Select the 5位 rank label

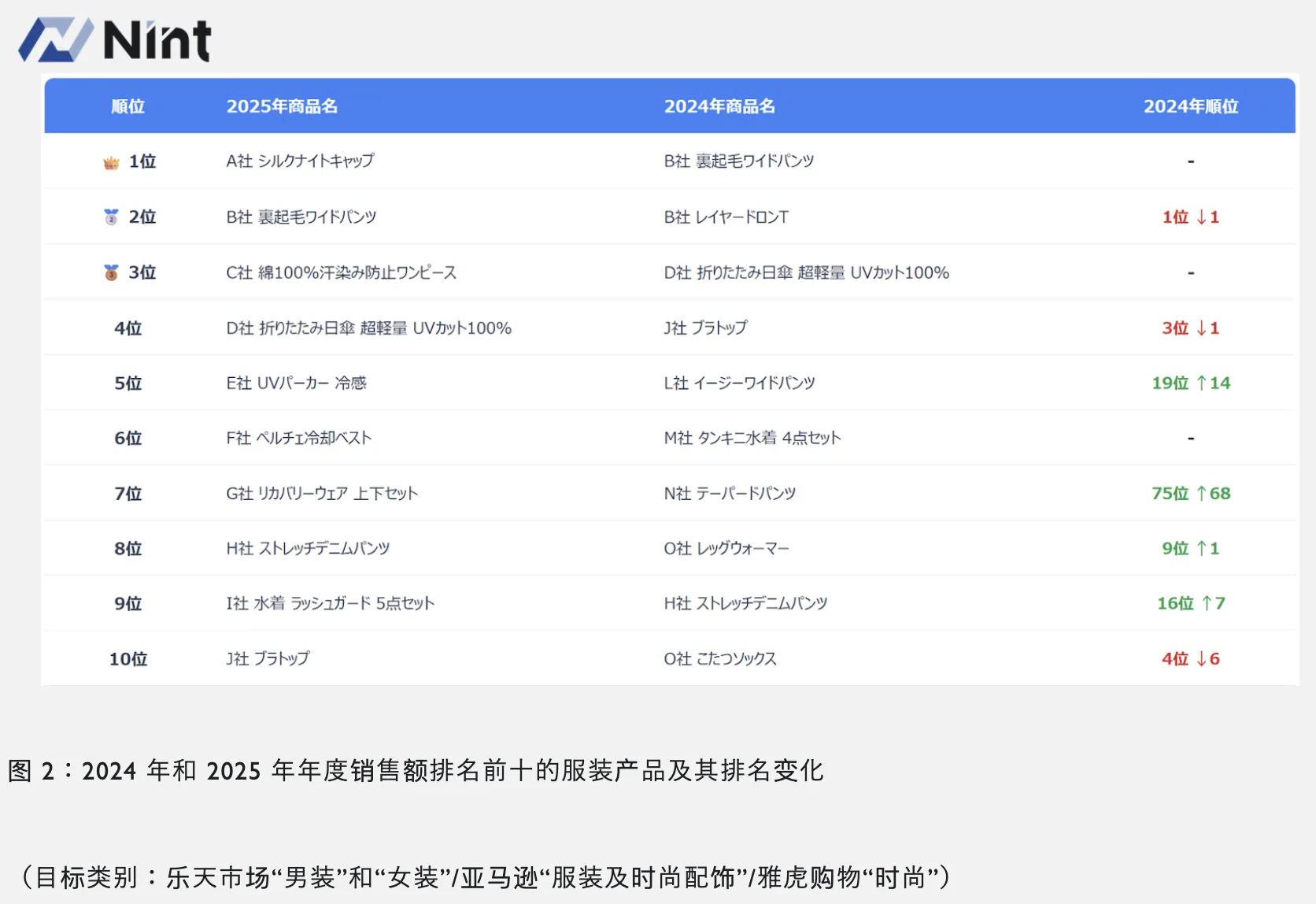click(128, 383)
